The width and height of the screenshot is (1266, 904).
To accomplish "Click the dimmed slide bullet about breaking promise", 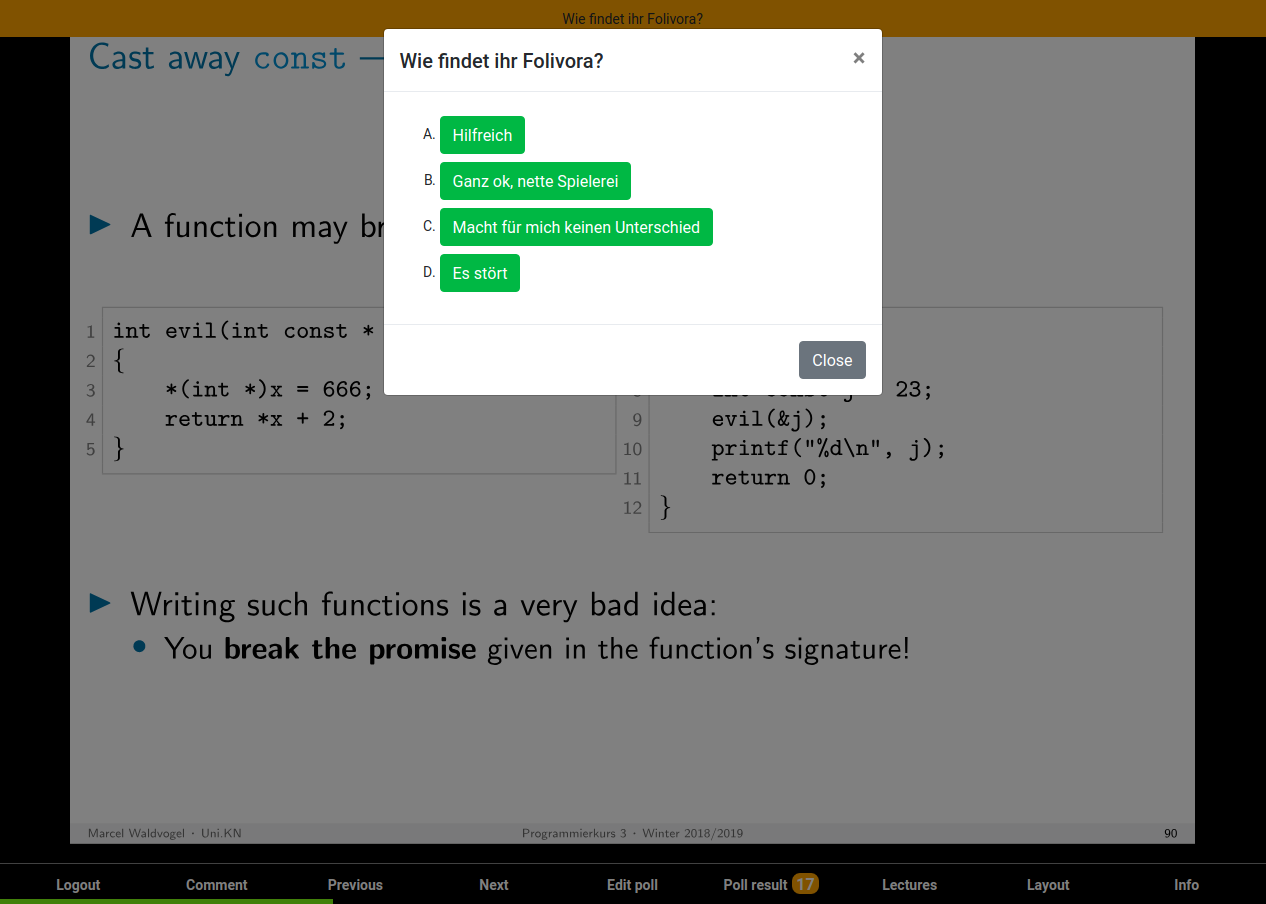I will (537, 649).
